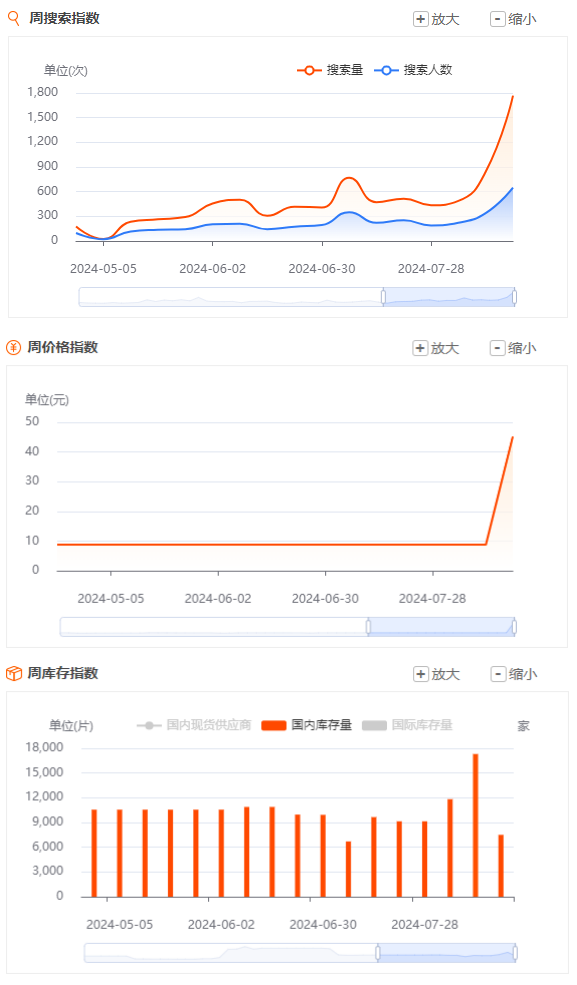
Task: Click the tallest inventory bar in the chart
Action: (475, 825)
